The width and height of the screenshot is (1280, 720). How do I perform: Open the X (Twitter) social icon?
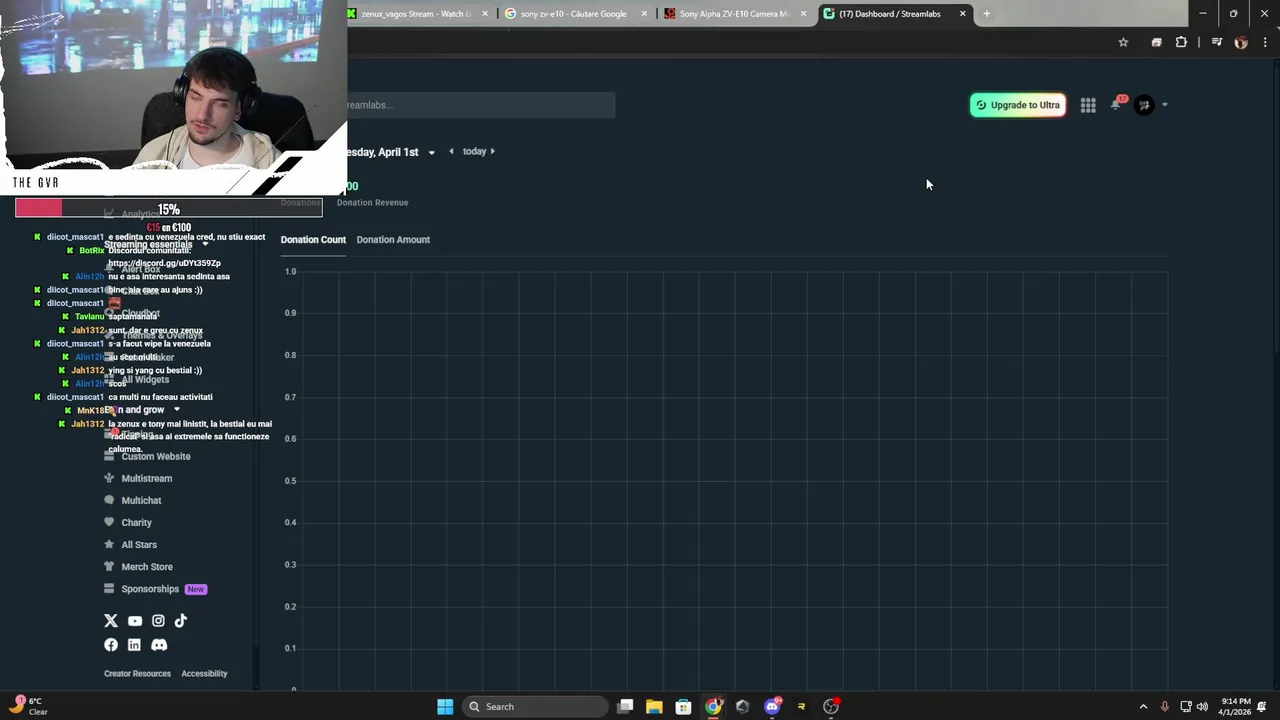(111, 621)
